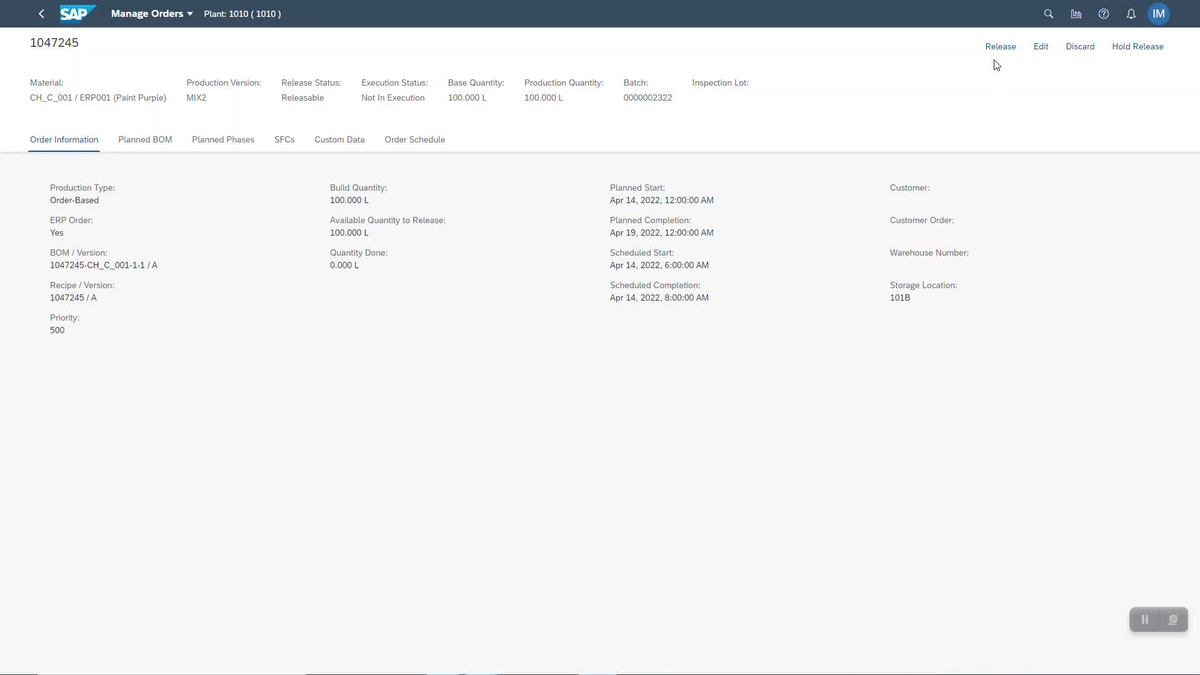Screen dimensions: 1200x675
Task: Click the chart icon in the header
Action: point(1076,14)
